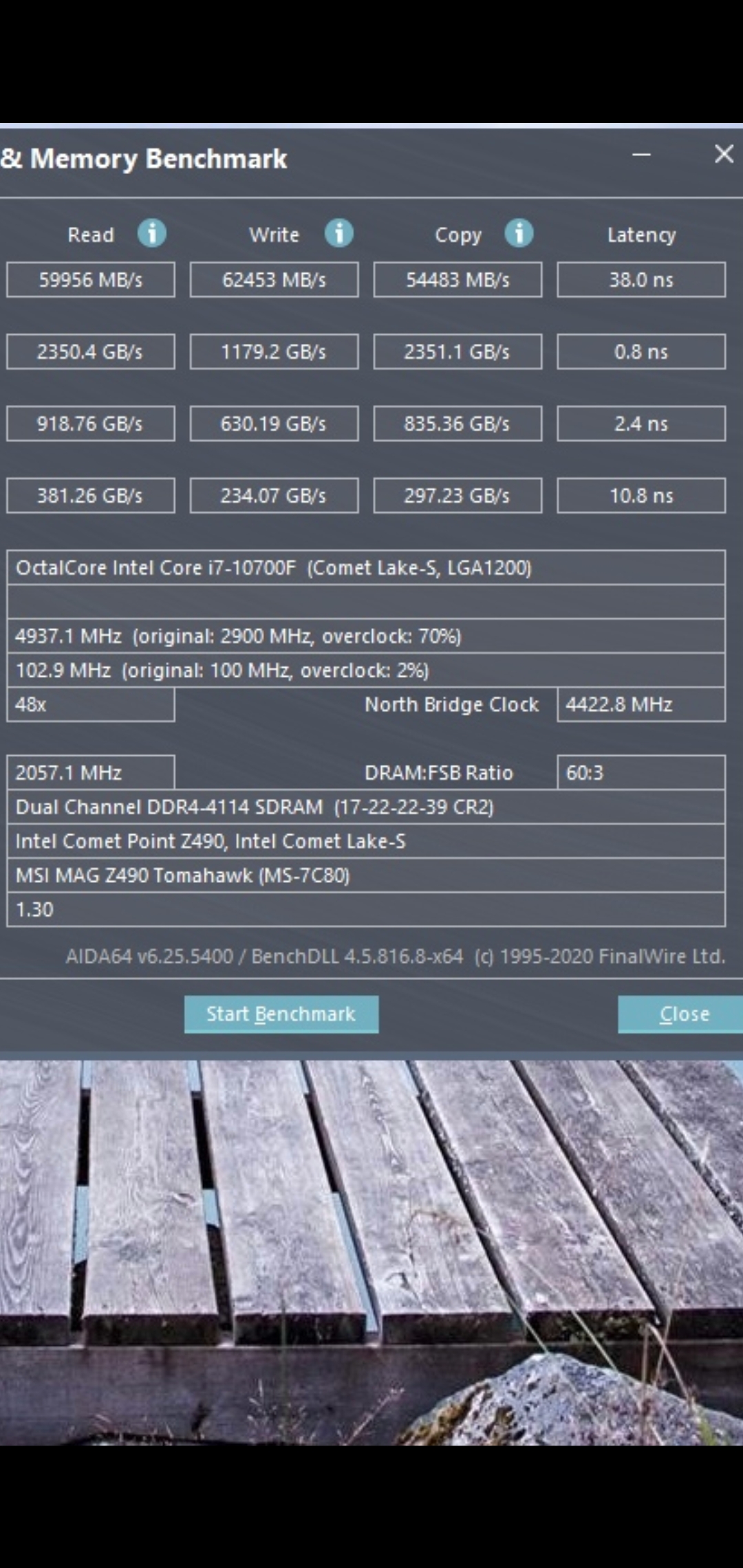Screen dimensions: 743x1568
Task: Start the benchmark run
Action: click(281, 1014)
